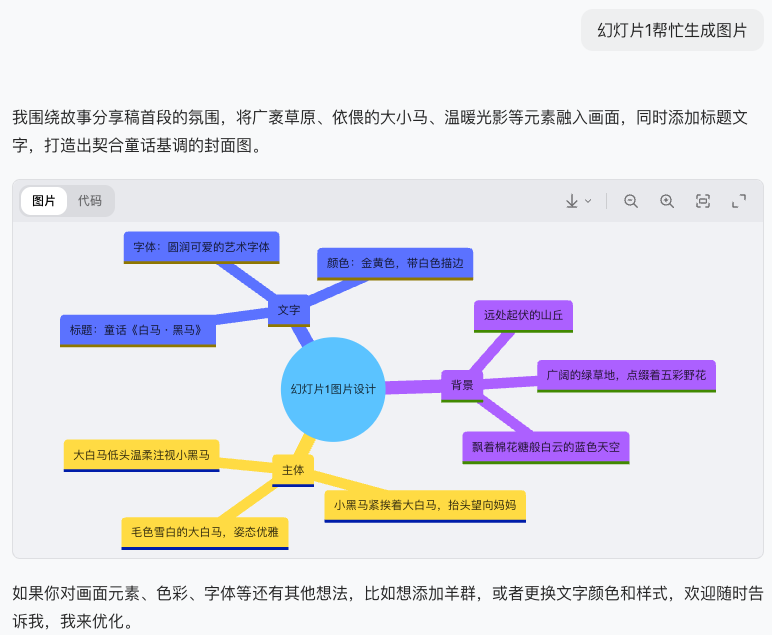
Task: Click node 广阔的绿草地，点缀着五彩野花
Action: (x=626, y=376)
